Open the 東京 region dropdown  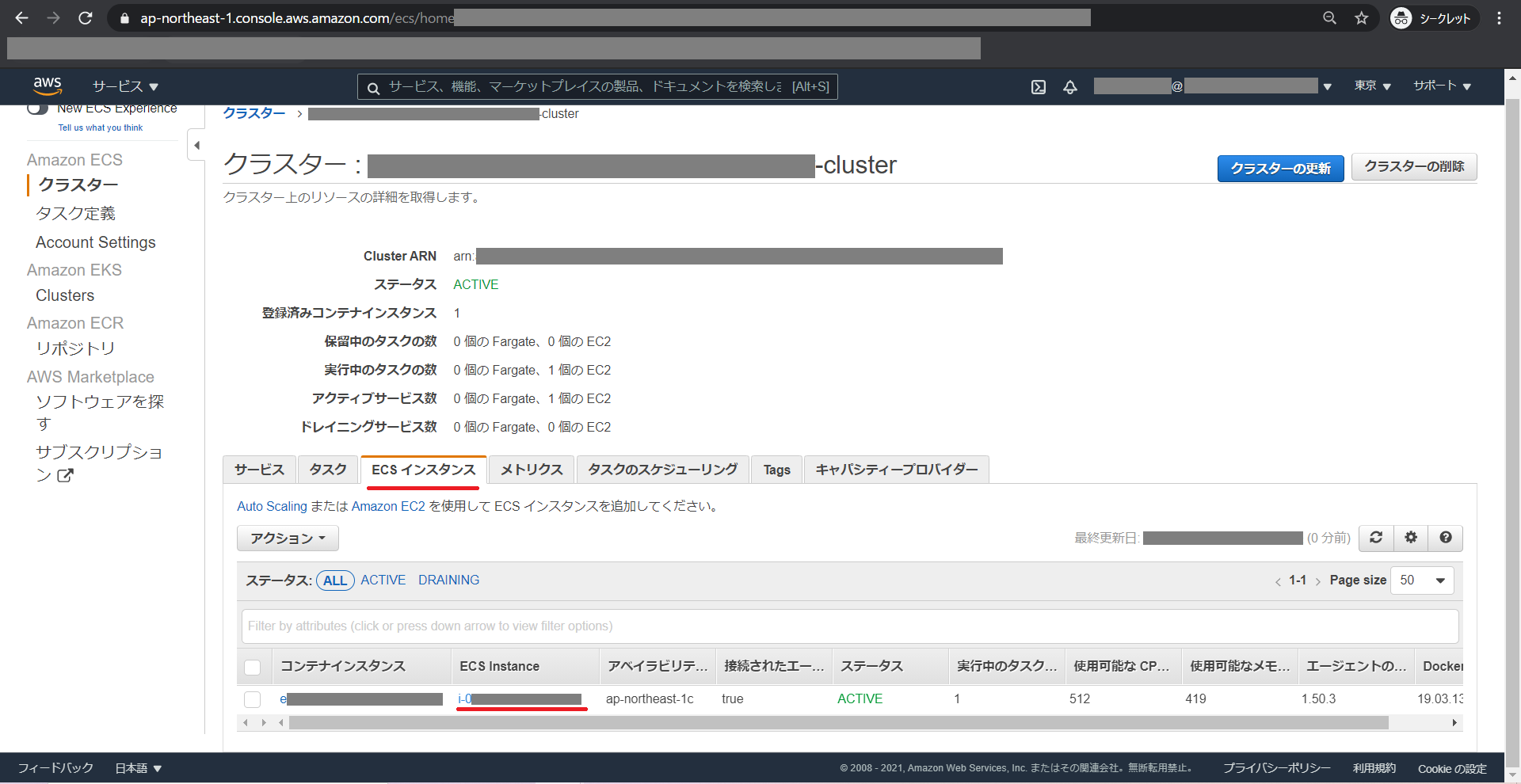pyautogui.click(x=1371, y=86)
